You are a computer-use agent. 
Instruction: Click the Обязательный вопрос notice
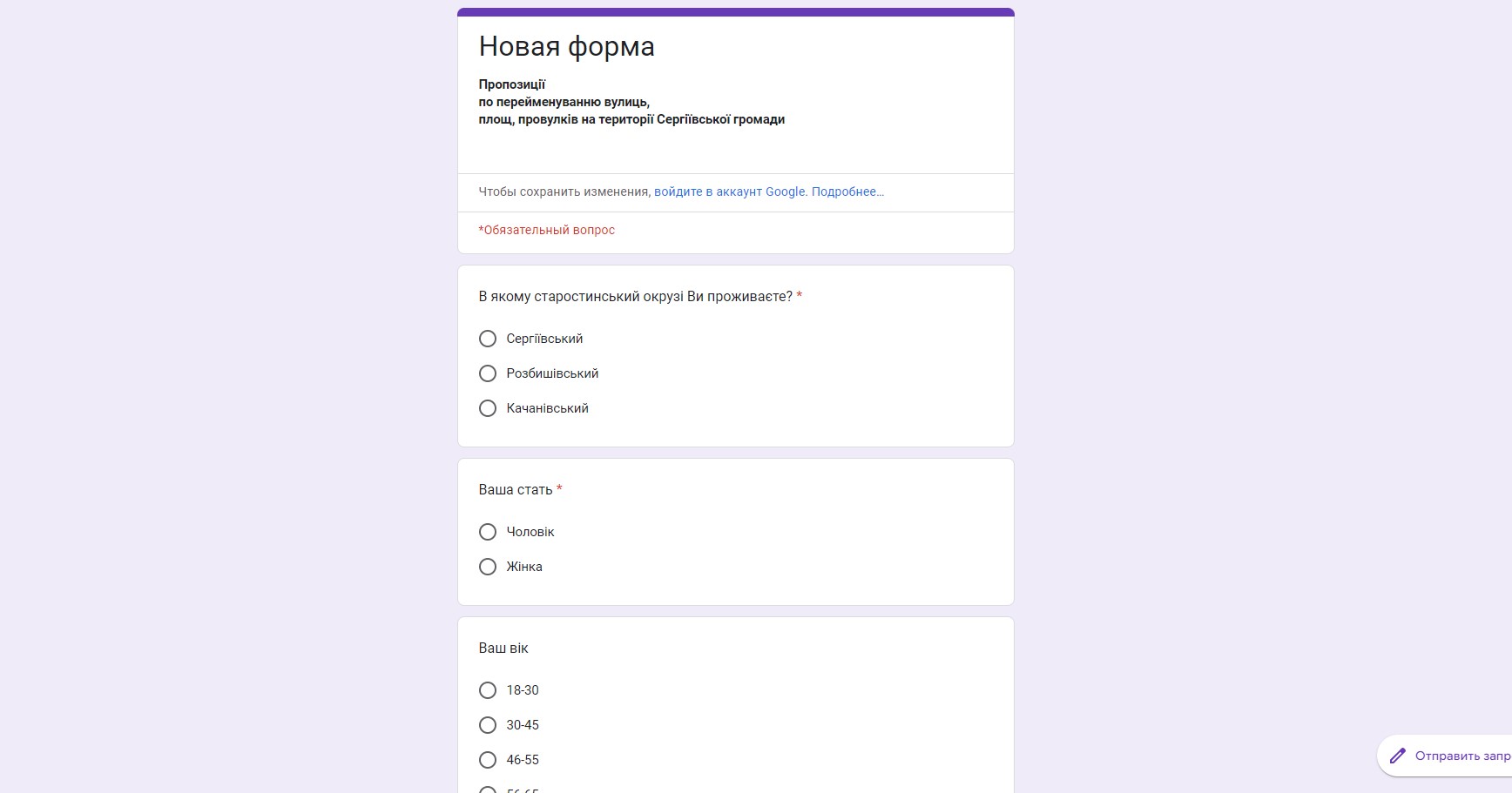pos(547,230)
